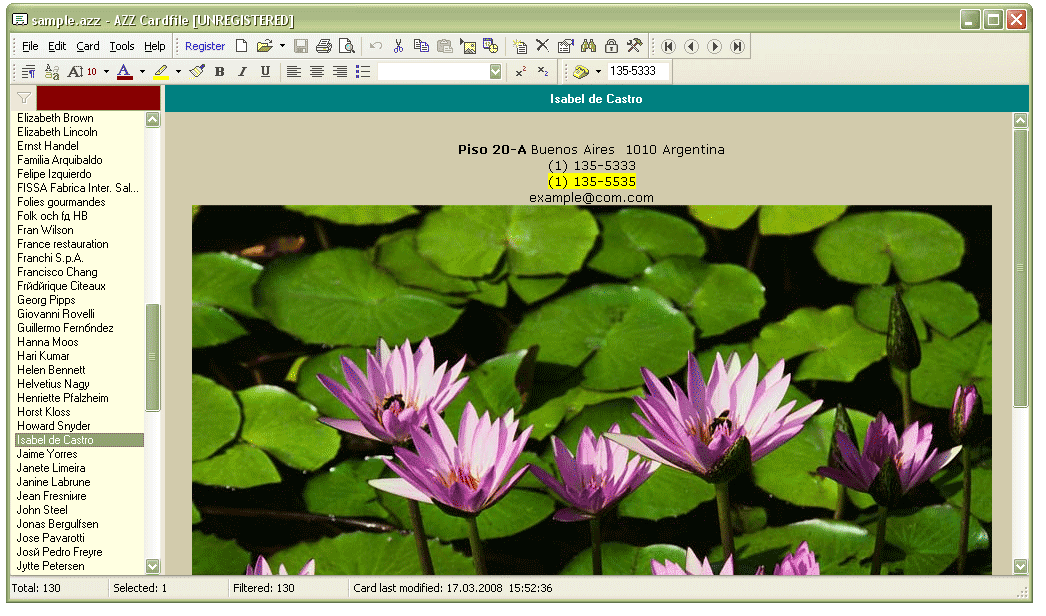1046x616 pixels.
Task: Open print preview with the magnifier page icon
Action: 346,46
